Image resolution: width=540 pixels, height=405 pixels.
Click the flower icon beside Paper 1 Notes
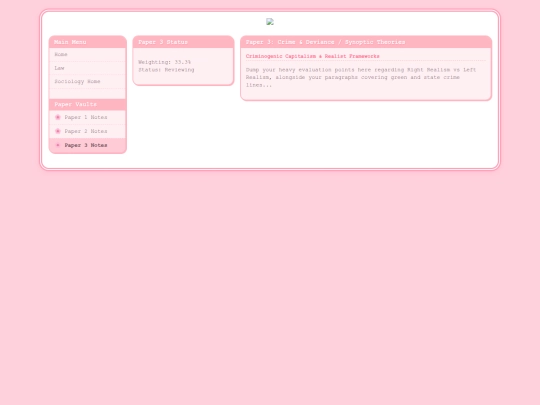coord(58,117)
